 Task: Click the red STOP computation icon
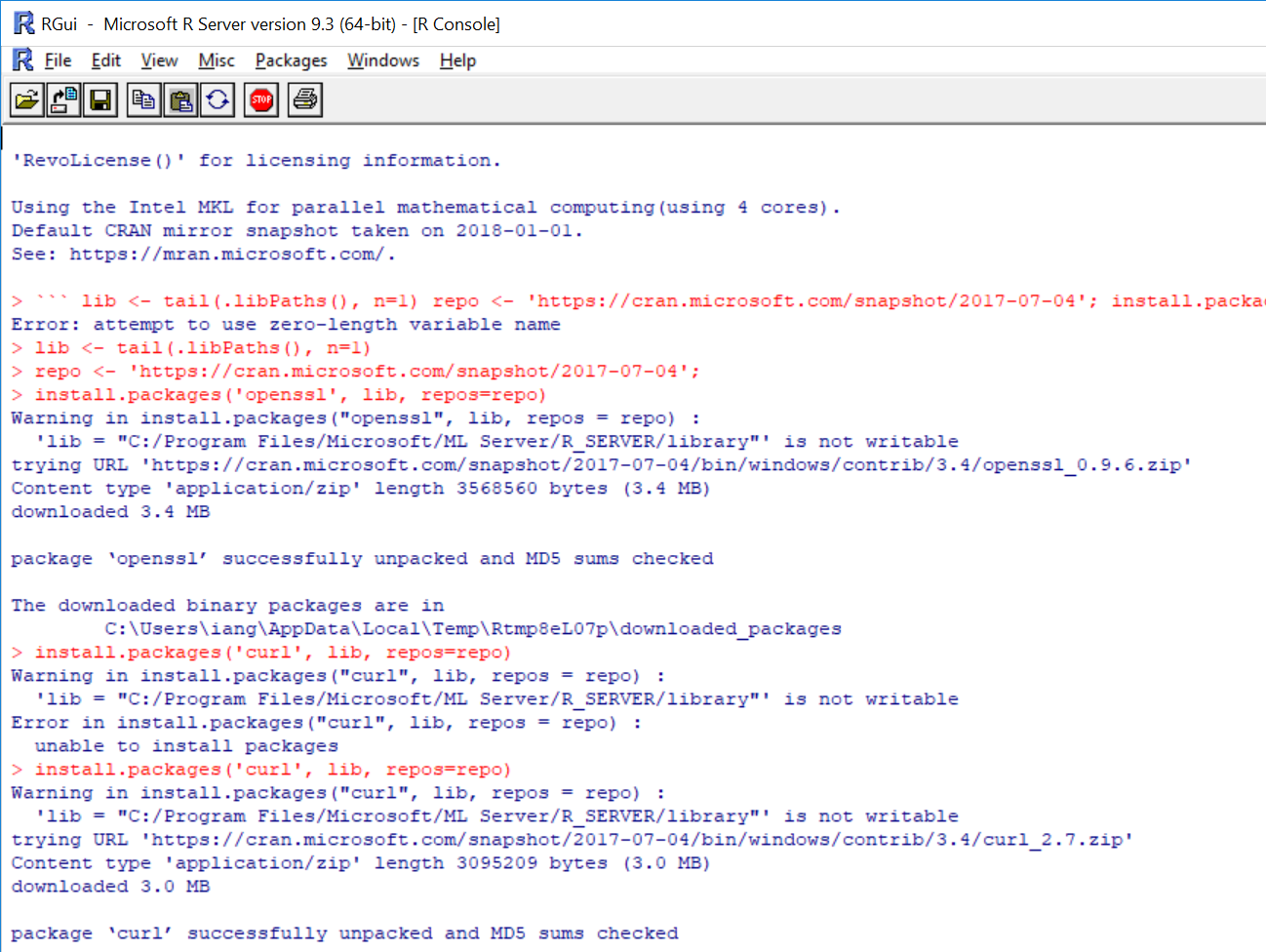(x=261, y=99)
